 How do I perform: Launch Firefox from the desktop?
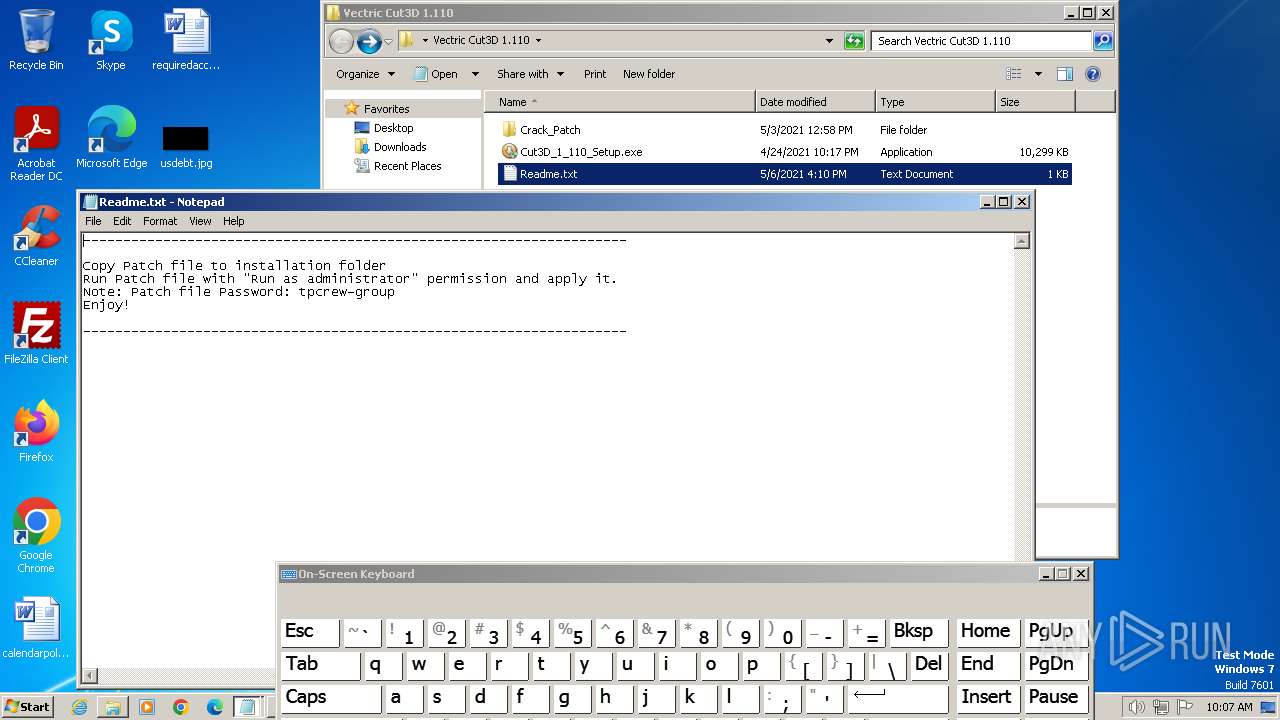click(36, 432)
